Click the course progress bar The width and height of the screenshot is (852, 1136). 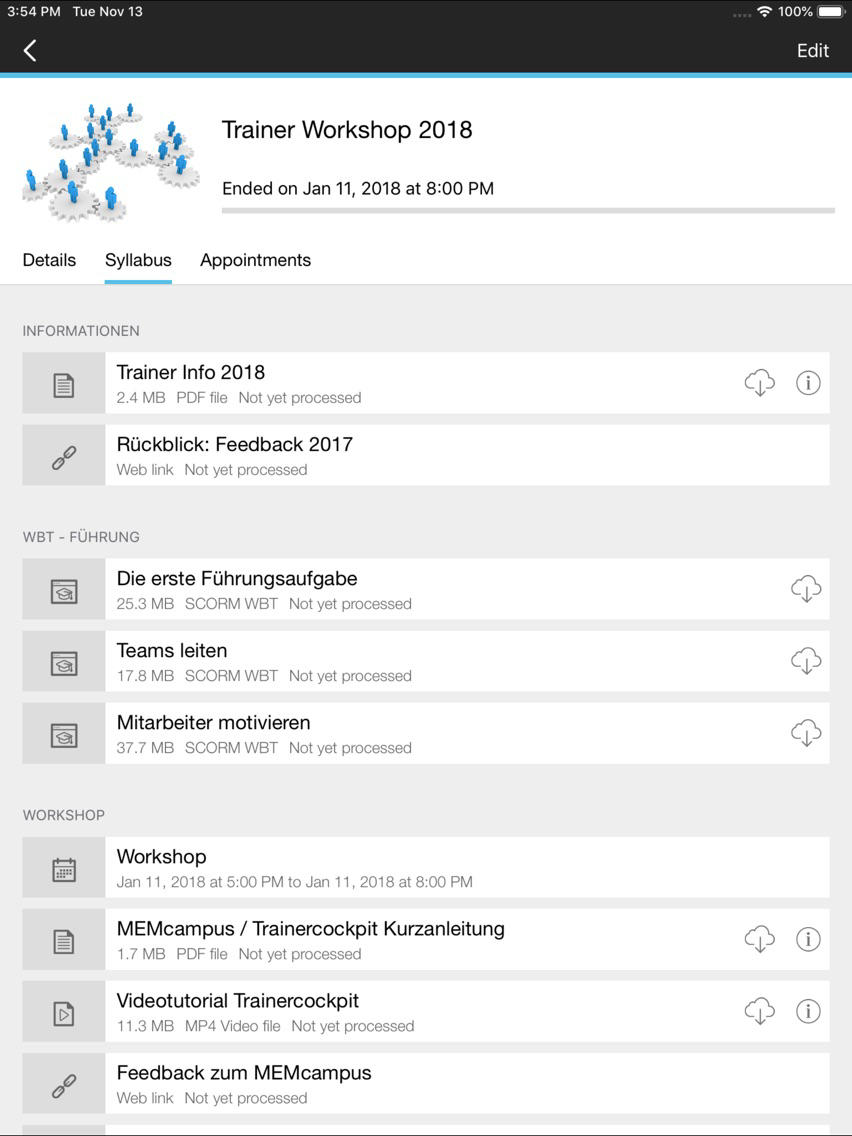528,211
